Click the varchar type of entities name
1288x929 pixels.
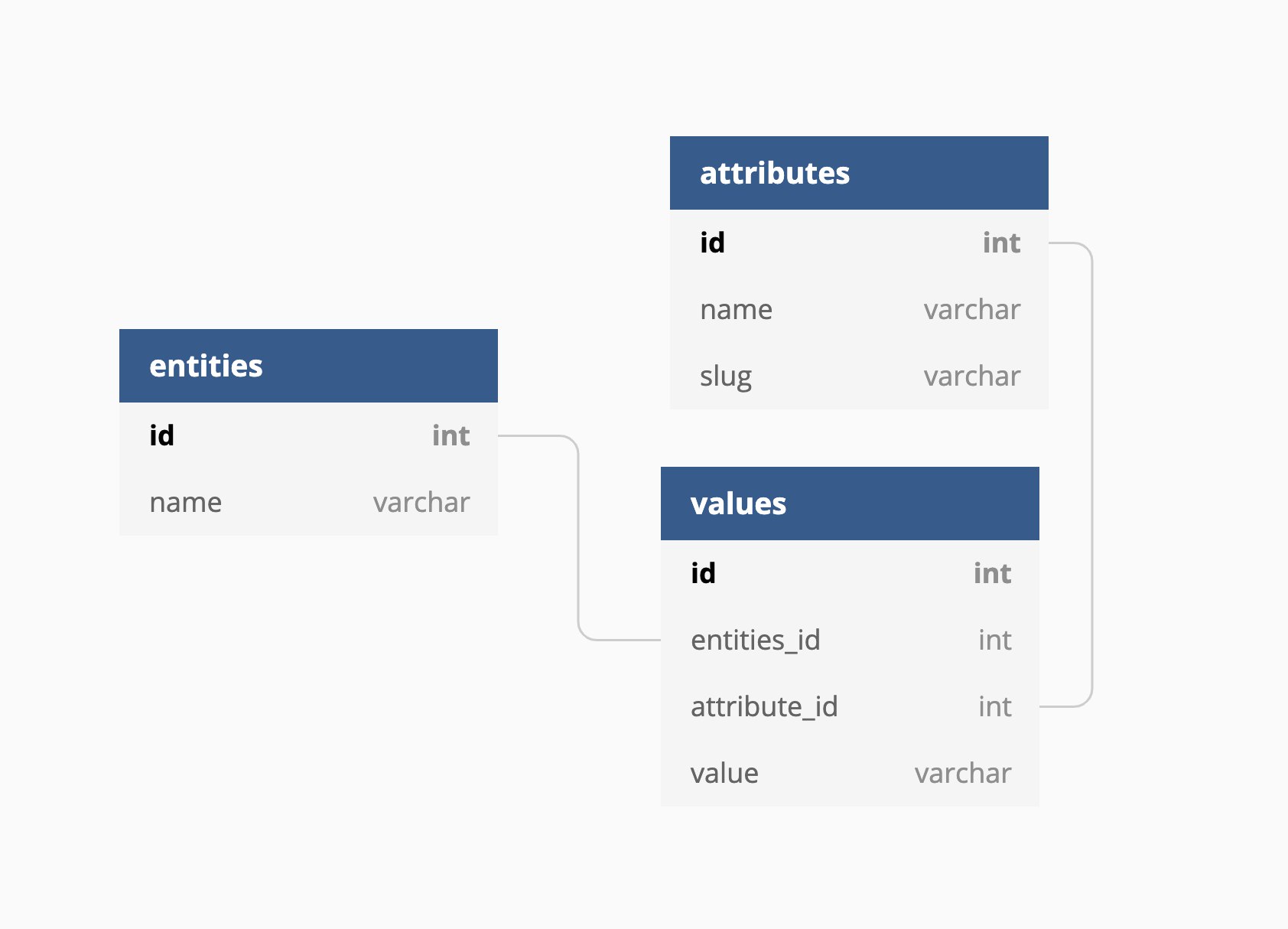click(421, 502)
